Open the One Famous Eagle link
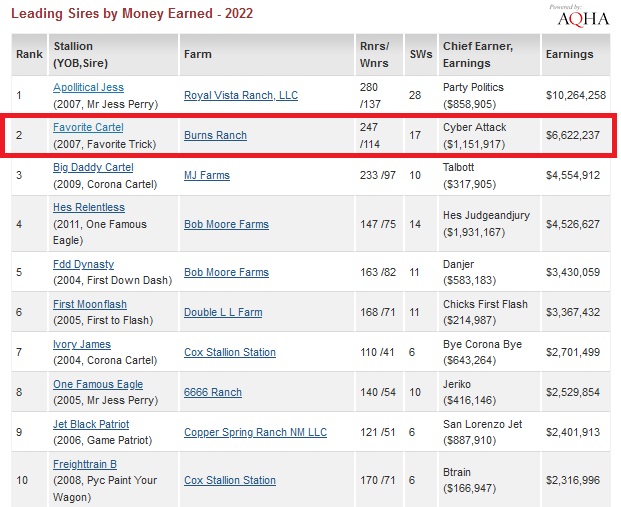The height and width of the screenshot is (507, 621). point(98,385)
